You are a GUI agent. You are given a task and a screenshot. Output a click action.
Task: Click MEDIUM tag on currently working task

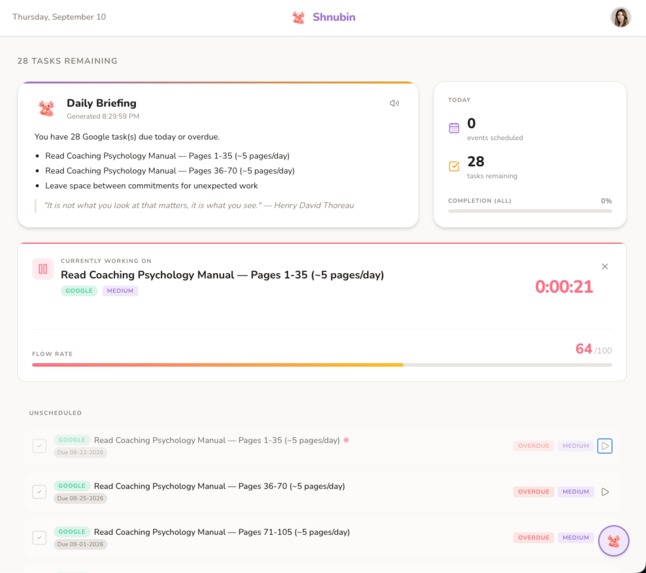120,291
